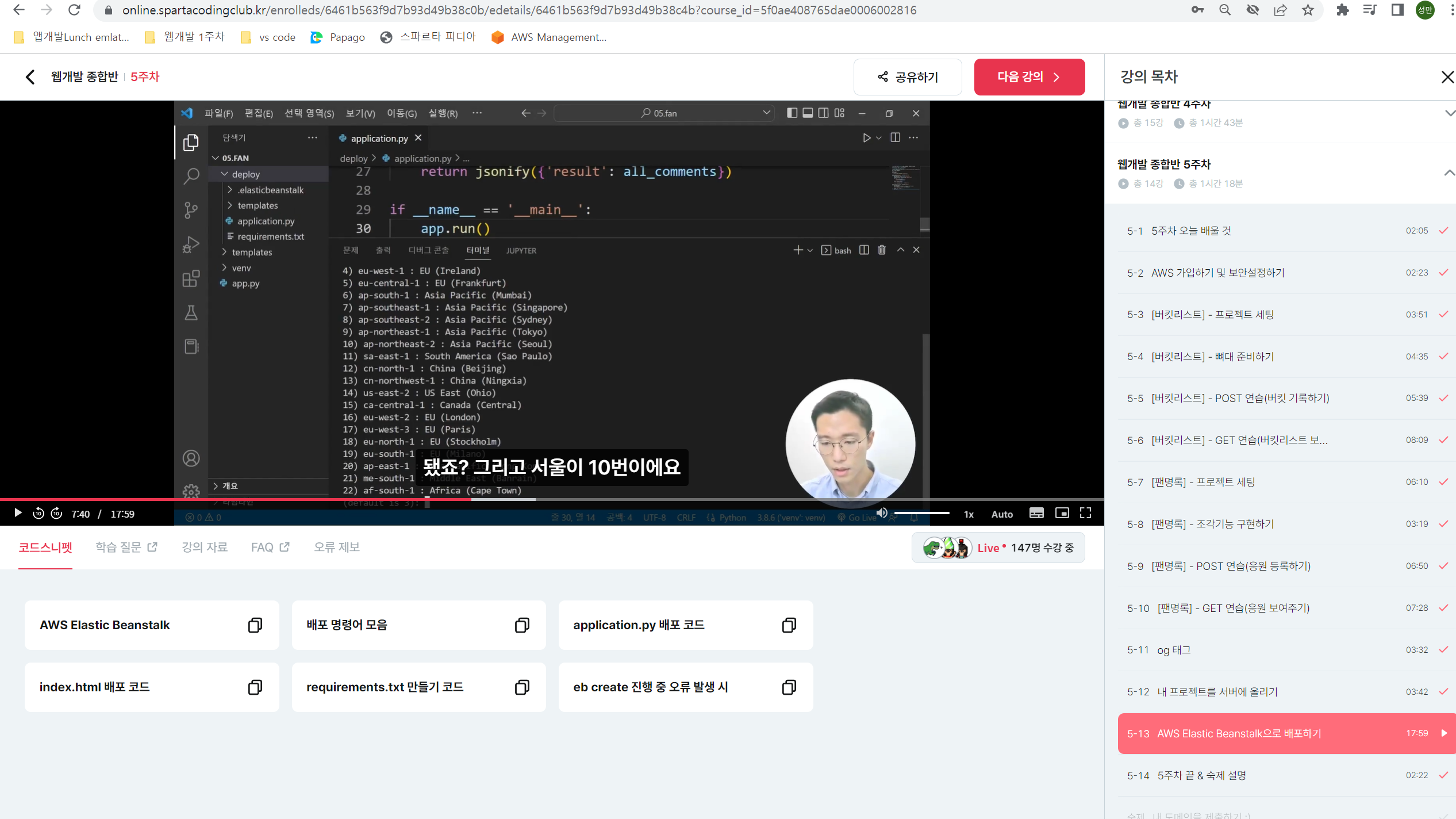Open the 앱개발Lunch bookmark folder

tap(72, 37)
